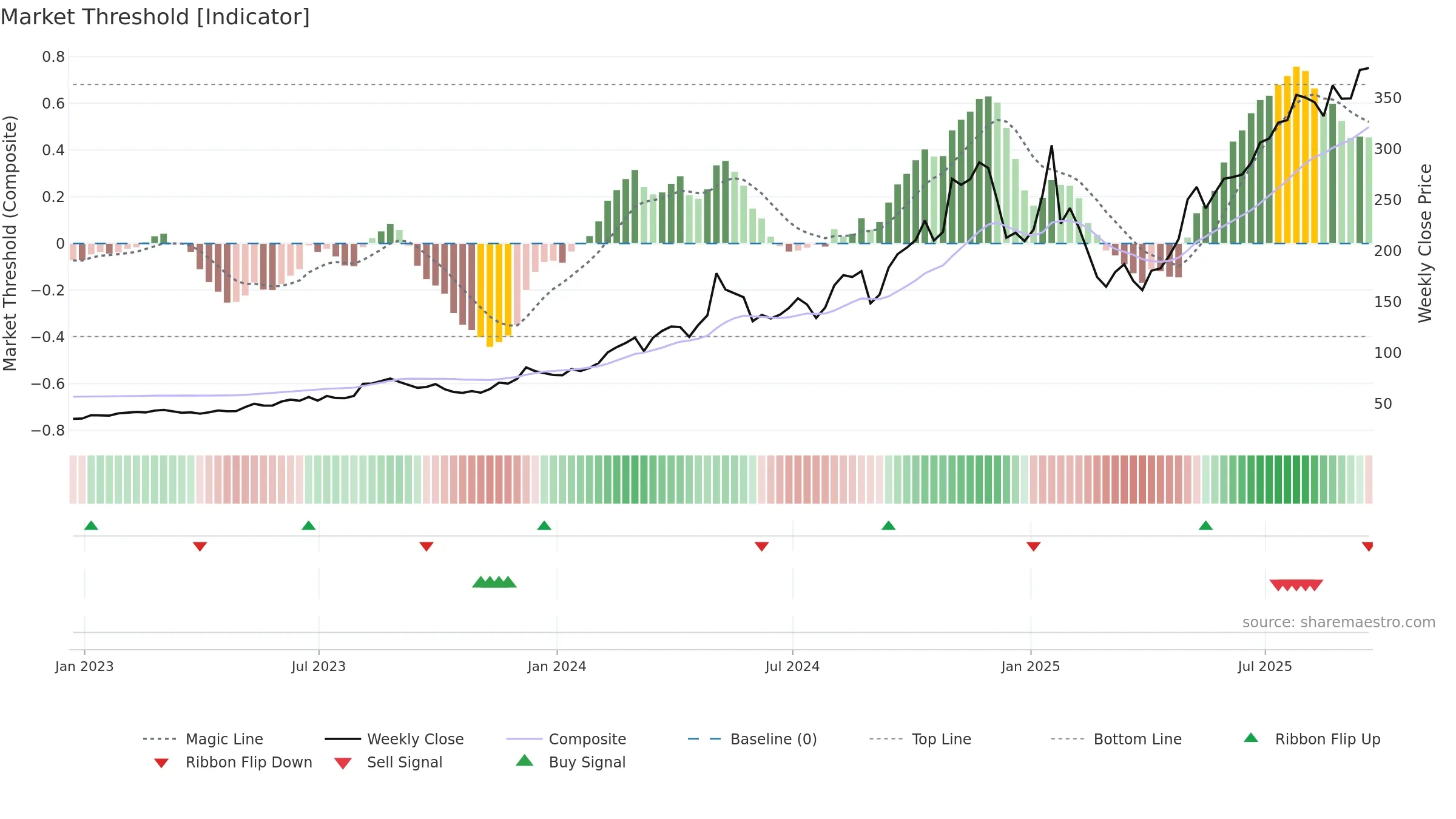Click the Jul 2025 x-axis label
This screenshot has width=1456, height=819.
[x=1265, y=667]
